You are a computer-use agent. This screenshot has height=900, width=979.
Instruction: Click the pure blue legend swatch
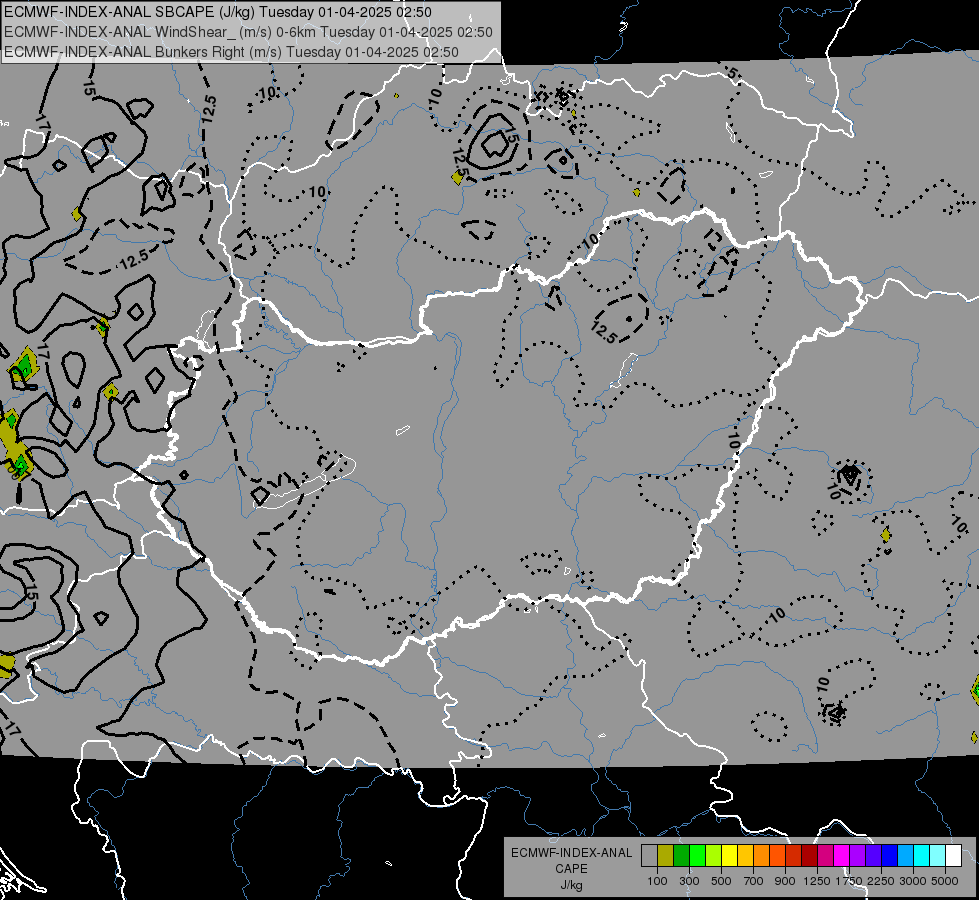pyautogui.click(x=890, y=856)
